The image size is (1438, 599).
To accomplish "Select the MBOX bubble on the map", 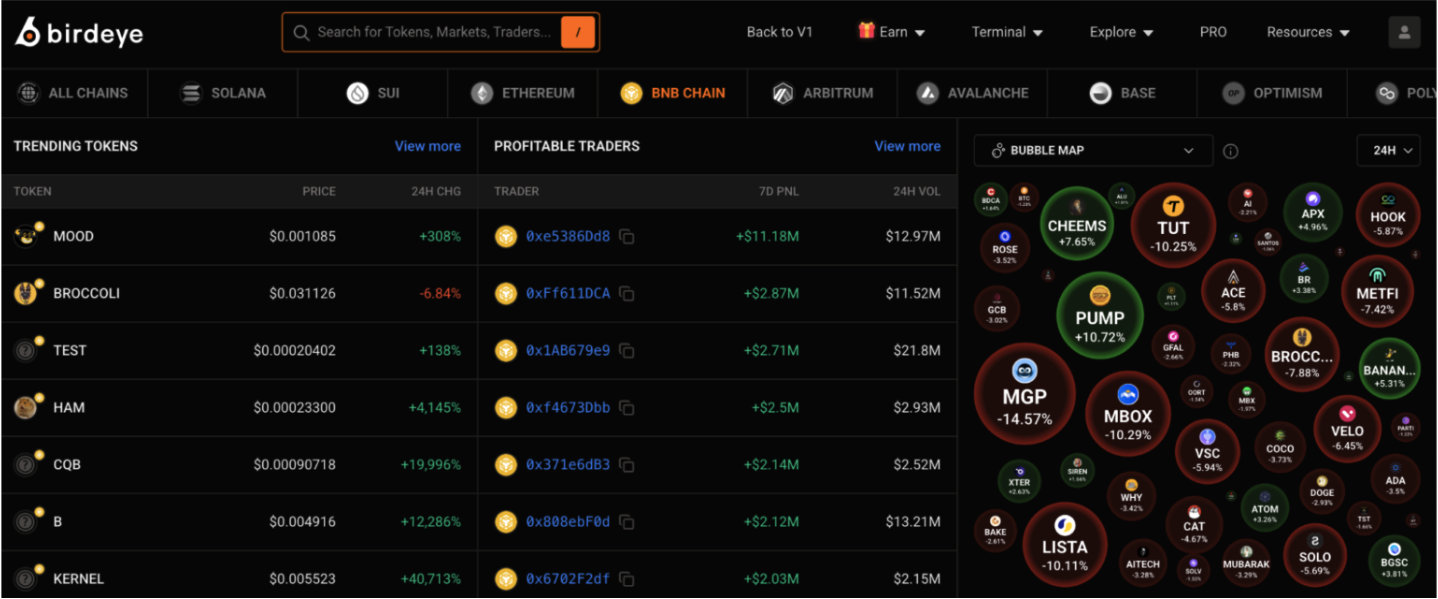I will 1128,413.
